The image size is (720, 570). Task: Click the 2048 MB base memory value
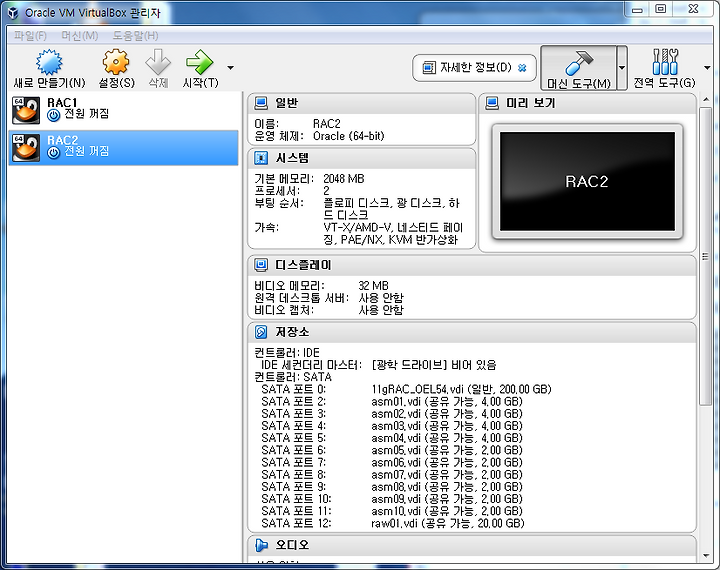click(343, 179)
